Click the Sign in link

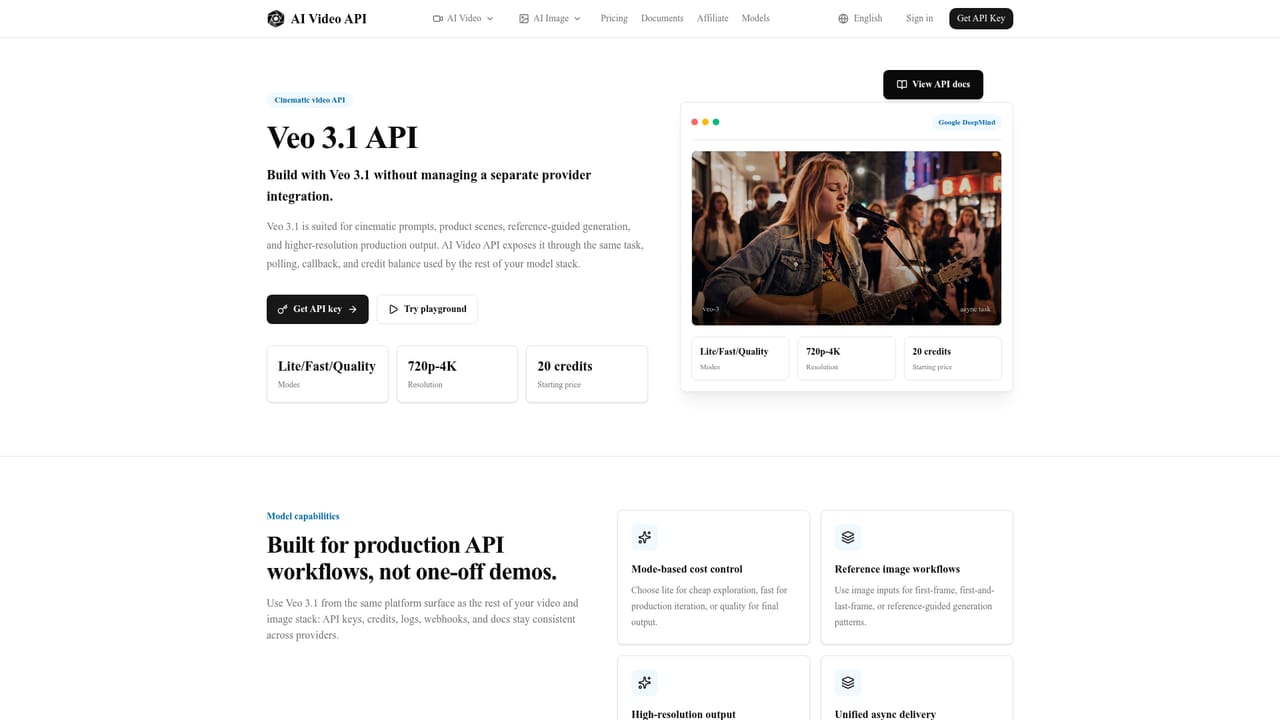tap(919, 18)
